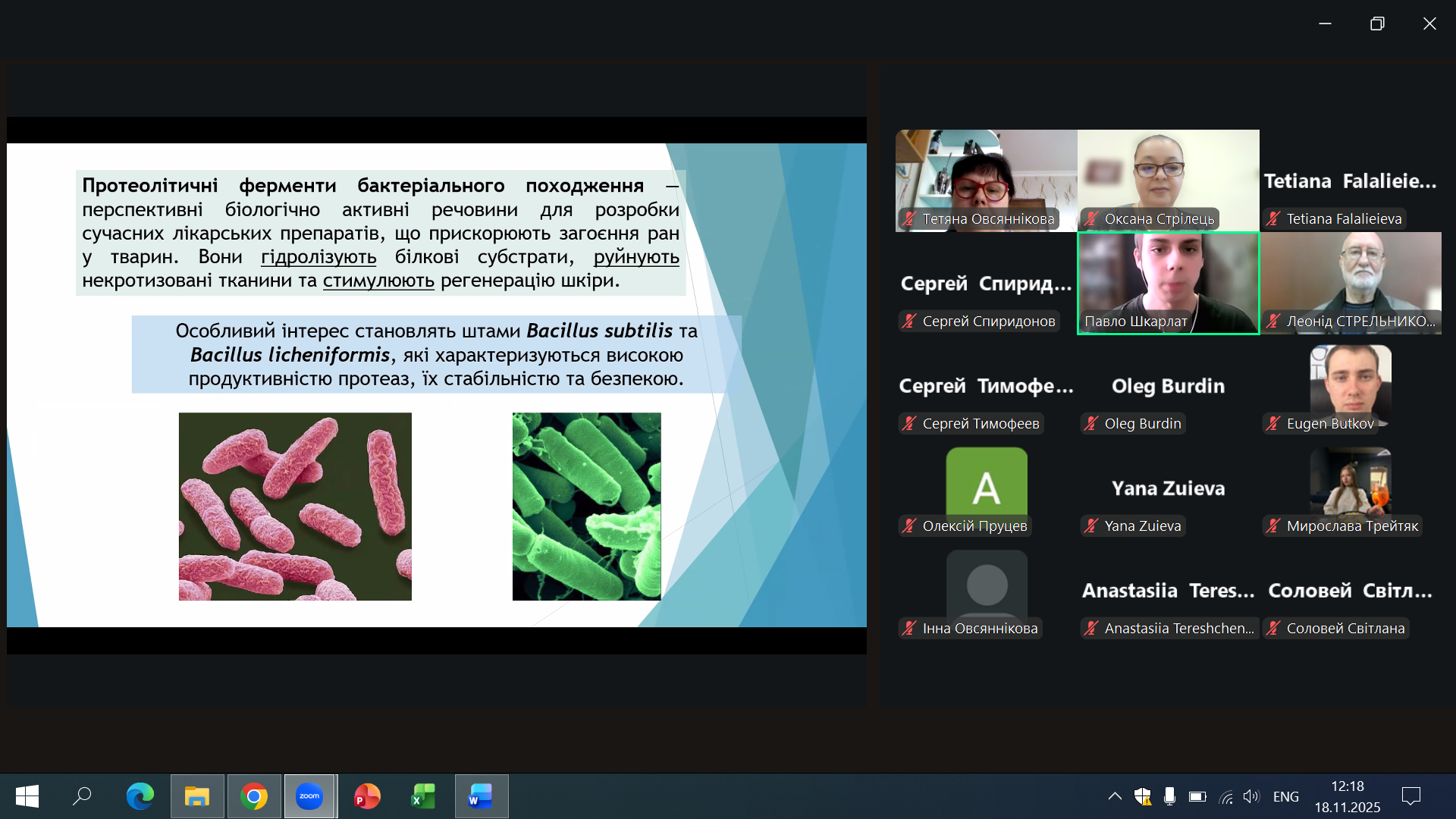
Task: Open the PowerPoint taskbar icon
Action: (367, 796)
